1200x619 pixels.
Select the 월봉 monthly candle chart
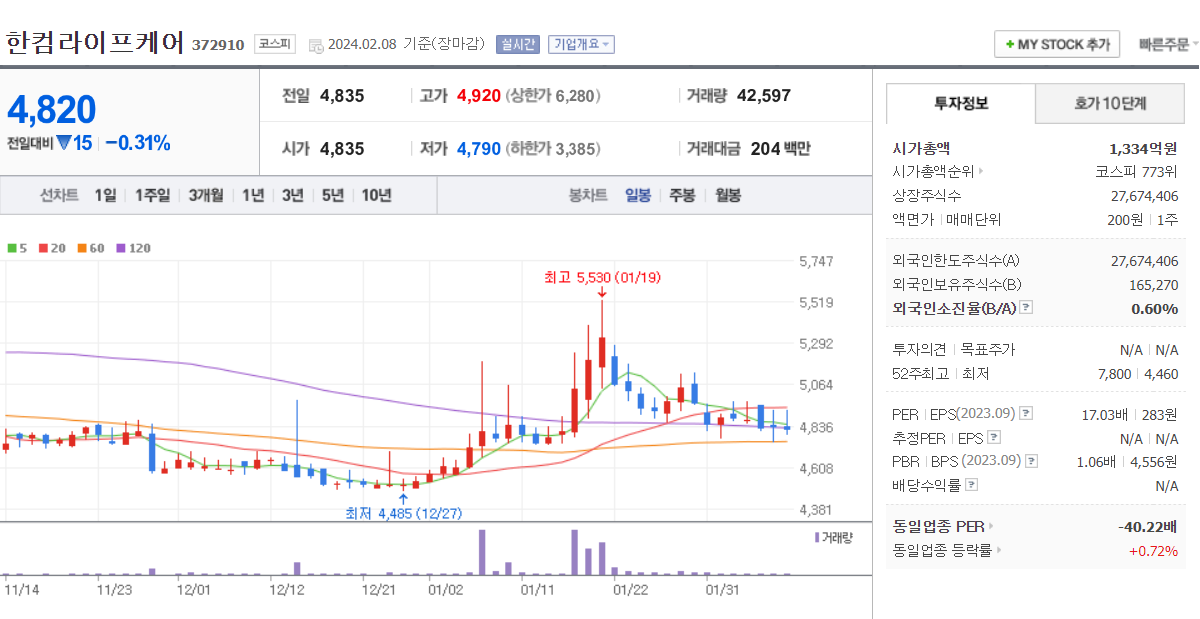[x=728, y=195]
